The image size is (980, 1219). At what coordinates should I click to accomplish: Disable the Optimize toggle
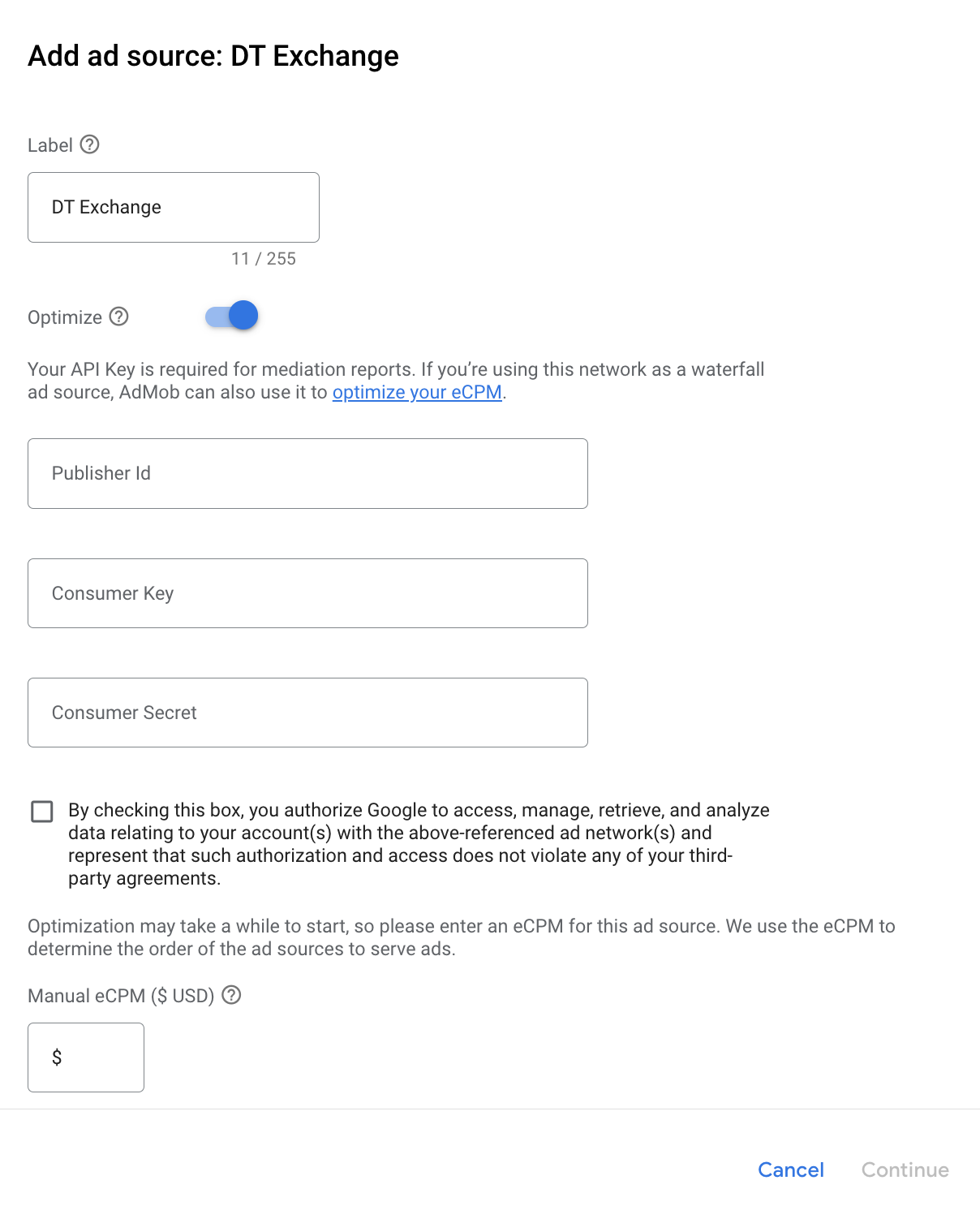pyautogui.click(x=231, y=315)
